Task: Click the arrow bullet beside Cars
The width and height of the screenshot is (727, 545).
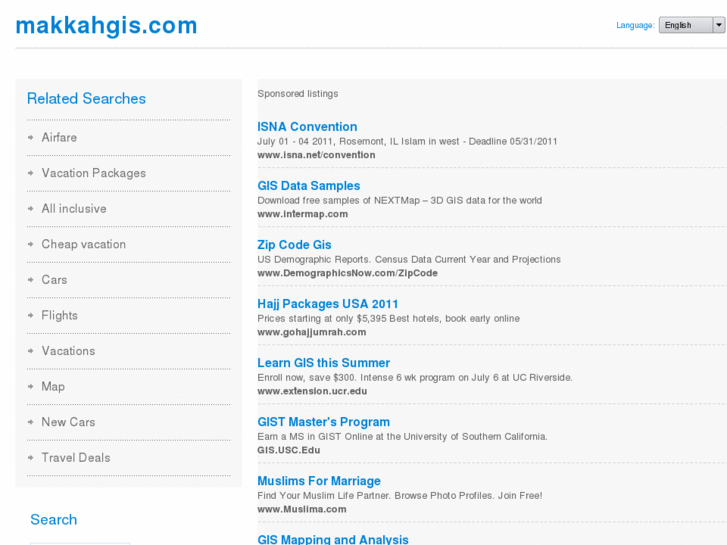Action: tap(31, 280)
